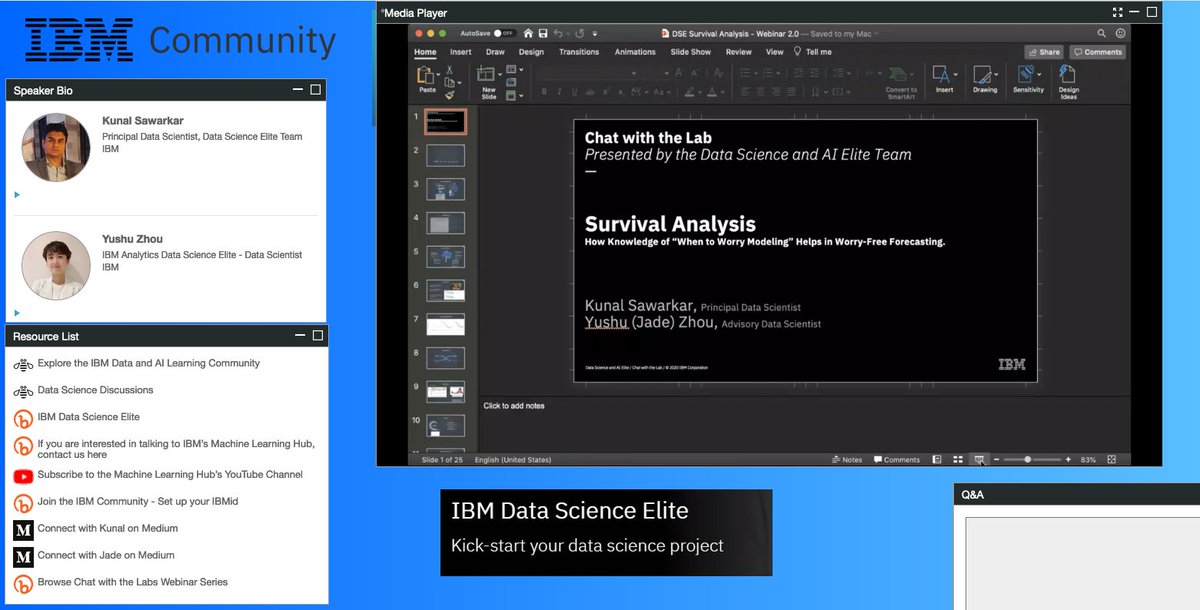This screenshot has height=610, width=1200.
Task: Click the Format Painter brush icon
Action: (450, 94)
